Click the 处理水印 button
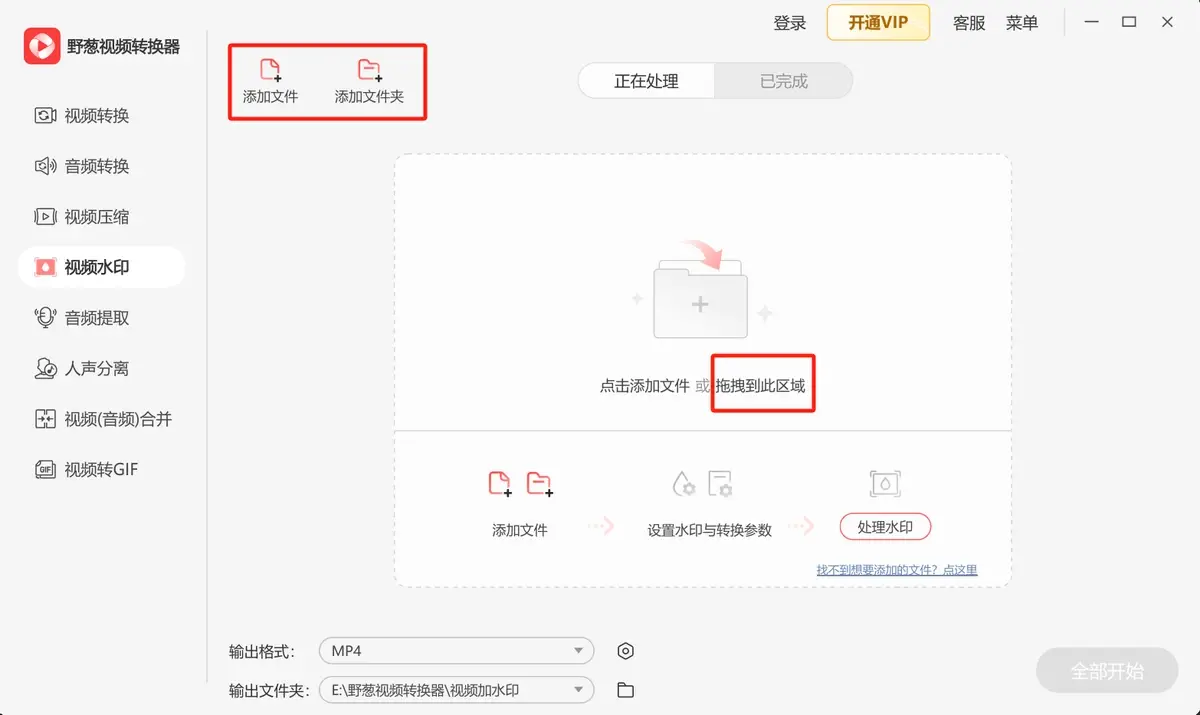Screen dimensions: 1200x715 coord(885,527)
